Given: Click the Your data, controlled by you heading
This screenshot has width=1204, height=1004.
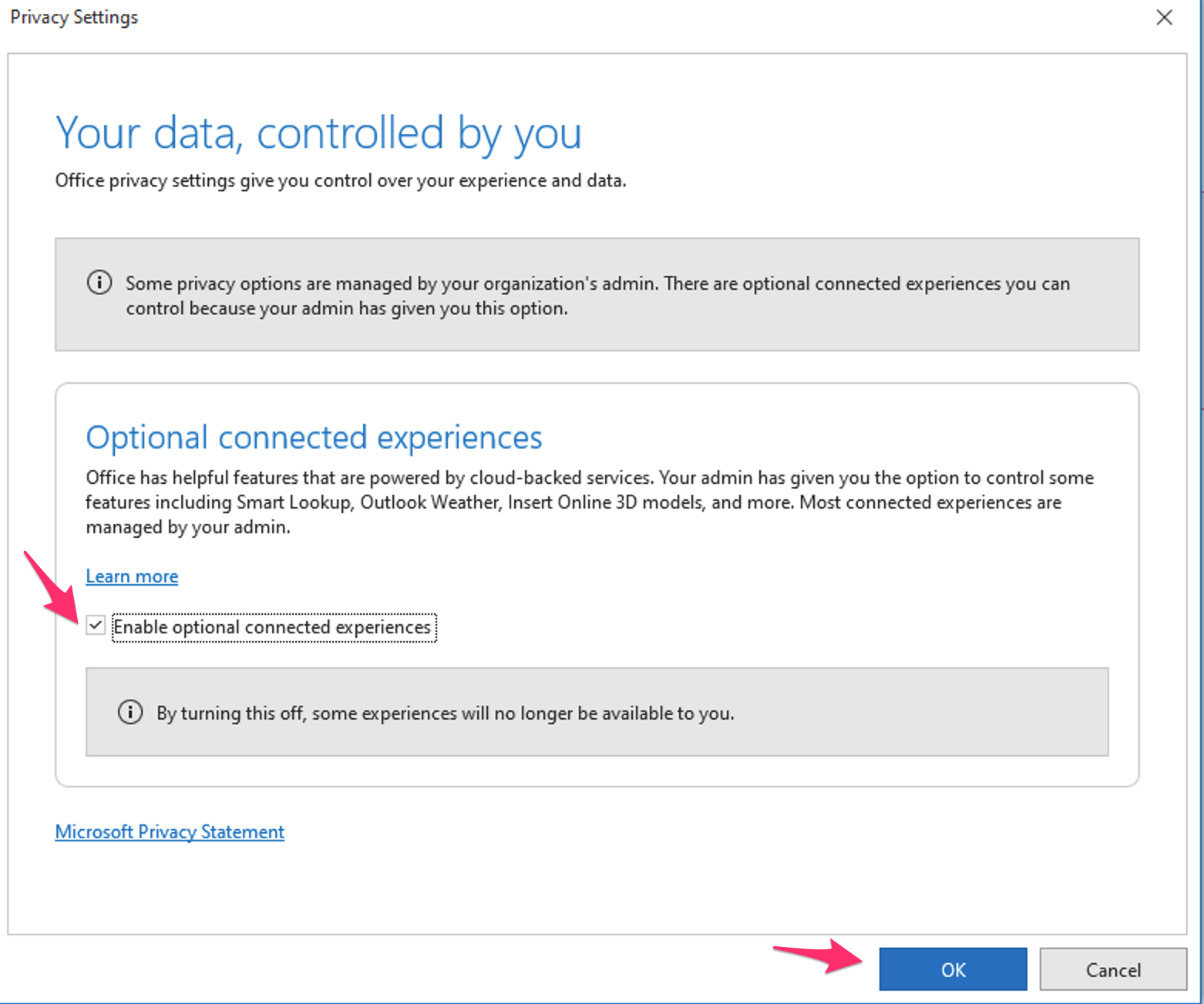Looking at the screenshot, I should 318,133.
